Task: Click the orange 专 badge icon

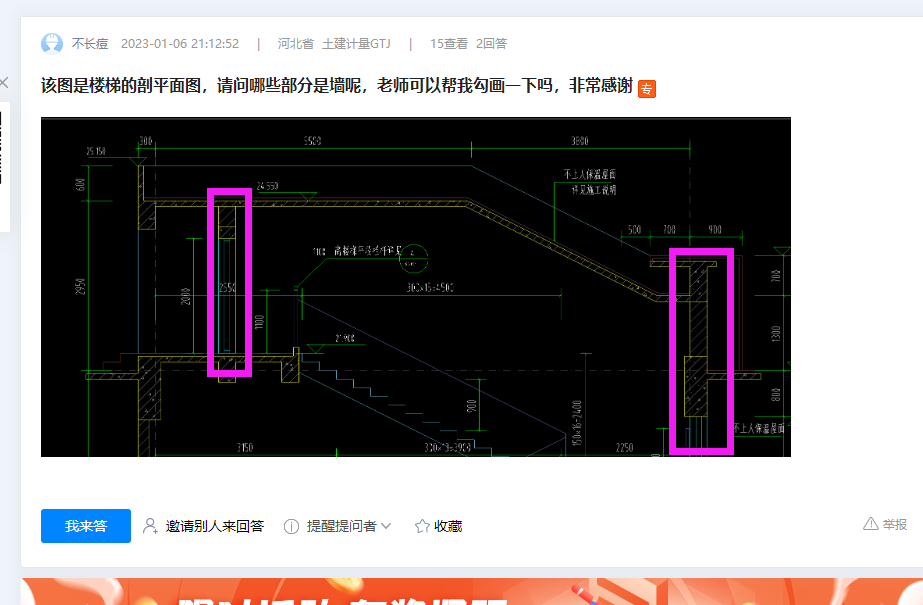Action: [647, 89]
